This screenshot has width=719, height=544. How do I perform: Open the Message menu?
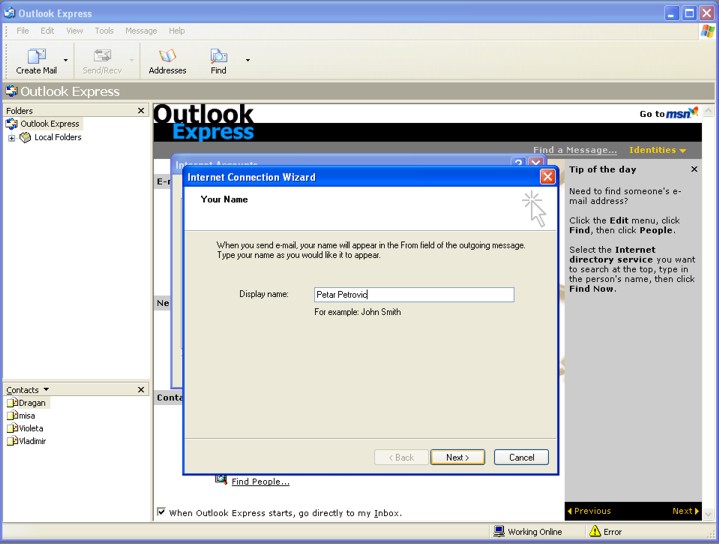(x=141, y=31)
